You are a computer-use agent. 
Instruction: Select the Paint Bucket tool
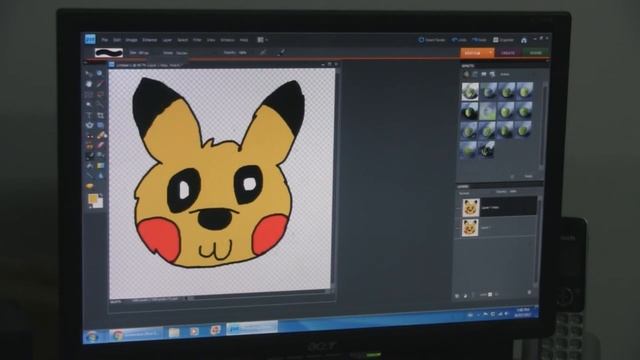pyautogui.click(x=90, y=166)
